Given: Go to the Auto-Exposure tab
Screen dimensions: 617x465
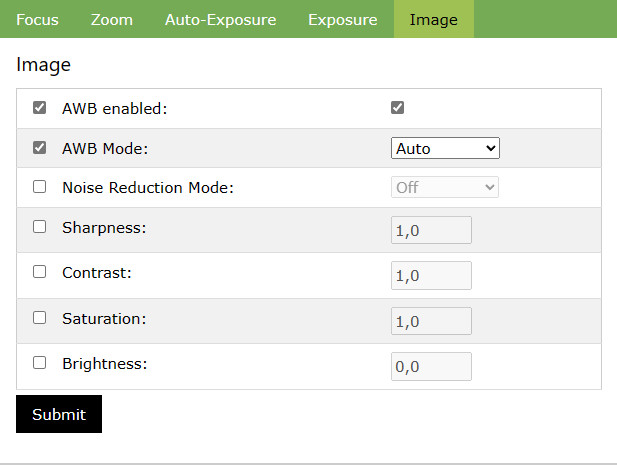Looking at the screenshot, I should pyautogui.click(x=220, y=20).
